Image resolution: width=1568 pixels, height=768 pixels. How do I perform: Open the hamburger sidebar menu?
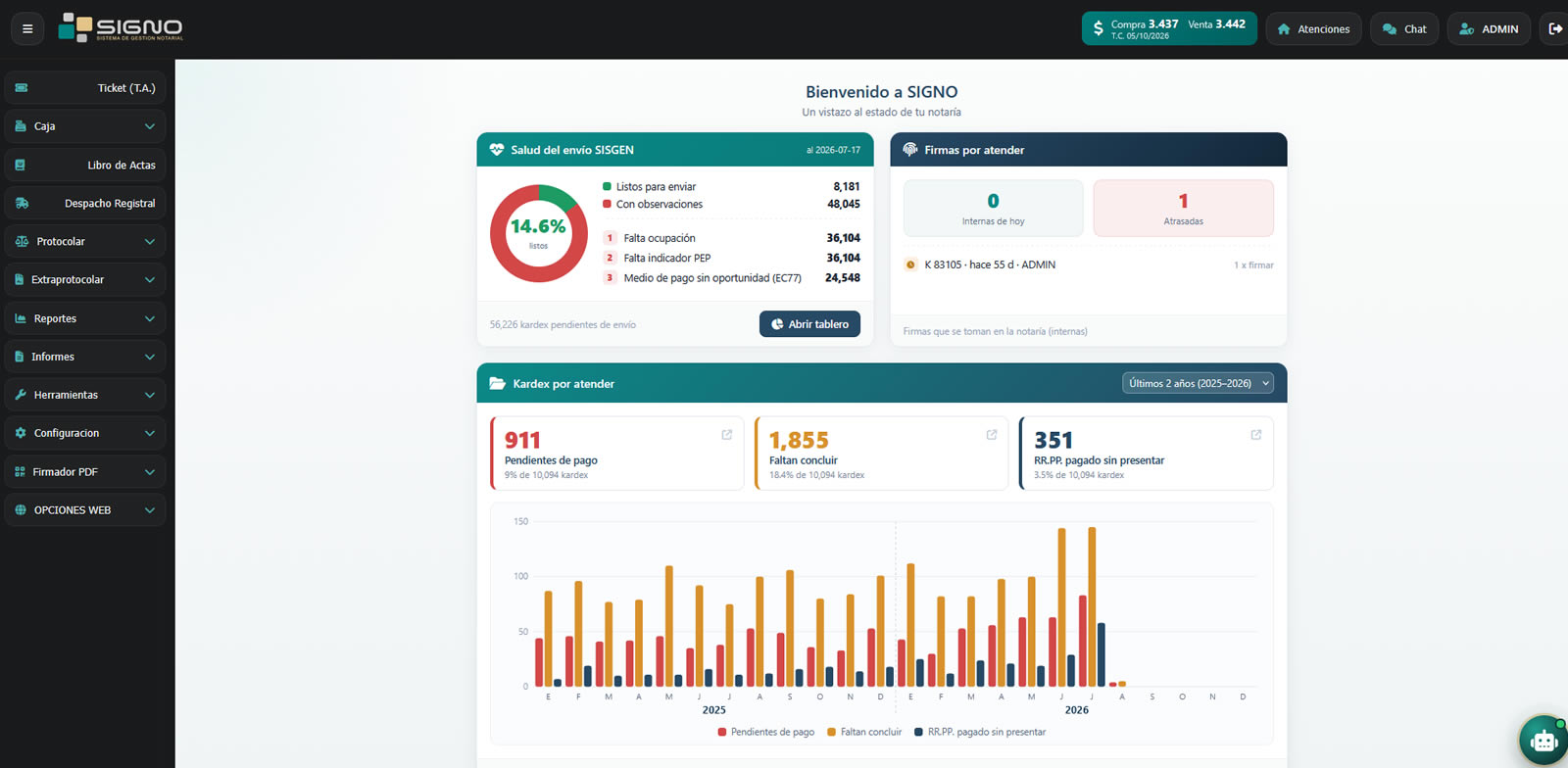coord(27,29)
